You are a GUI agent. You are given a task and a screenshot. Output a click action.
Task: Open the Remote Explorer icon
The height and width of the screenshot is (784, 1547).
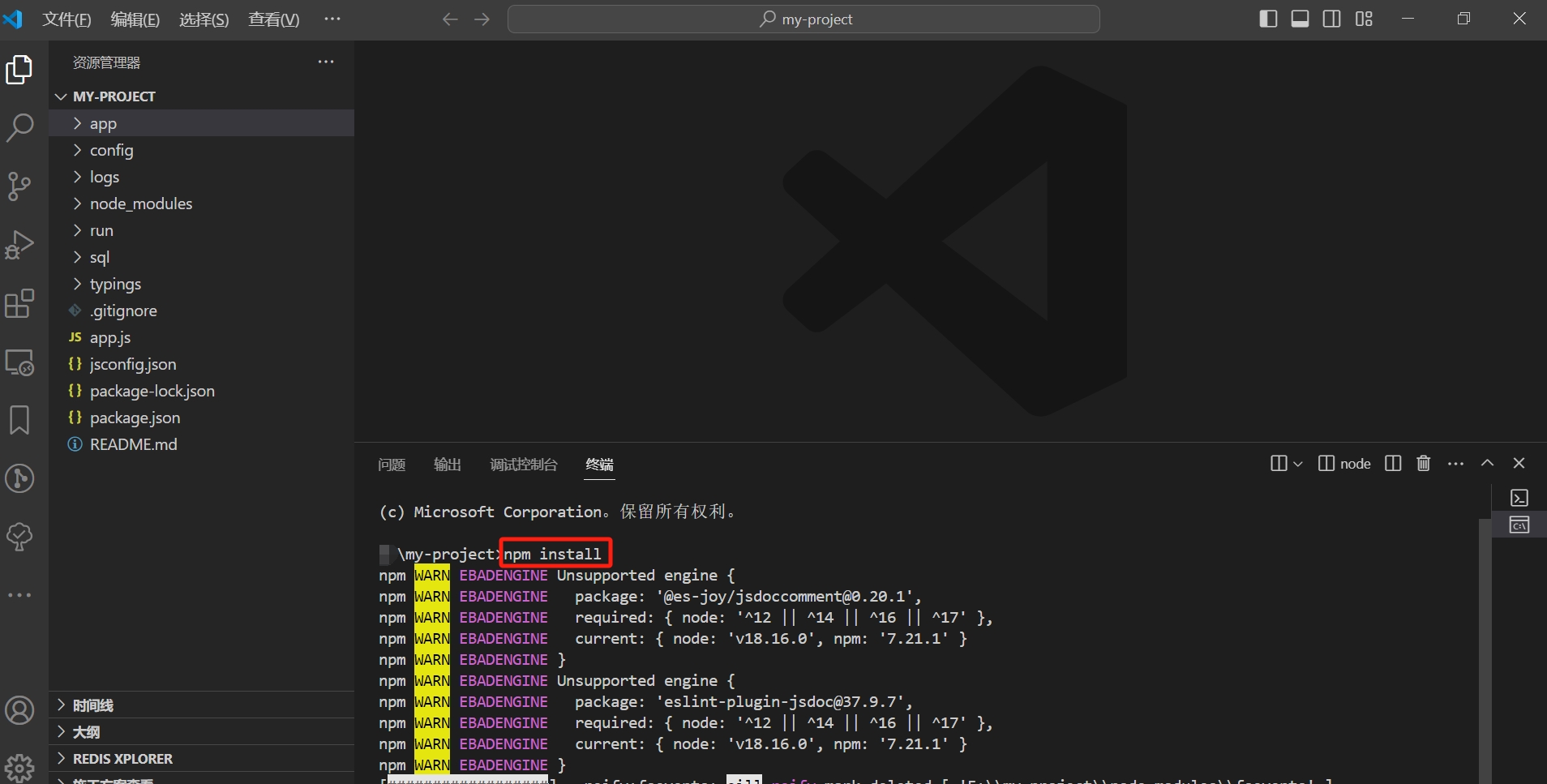pyautogui.click(x=19, y=362)
